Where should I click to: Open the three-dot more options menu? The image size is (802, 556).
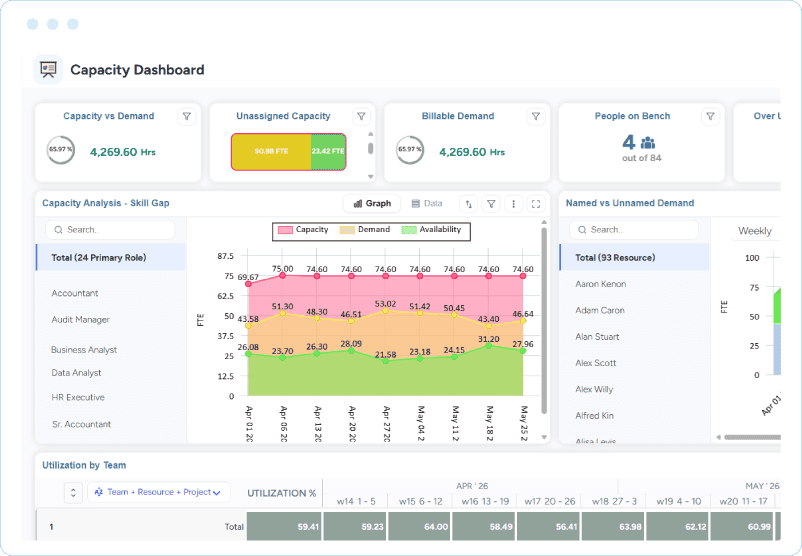point(514,204)
